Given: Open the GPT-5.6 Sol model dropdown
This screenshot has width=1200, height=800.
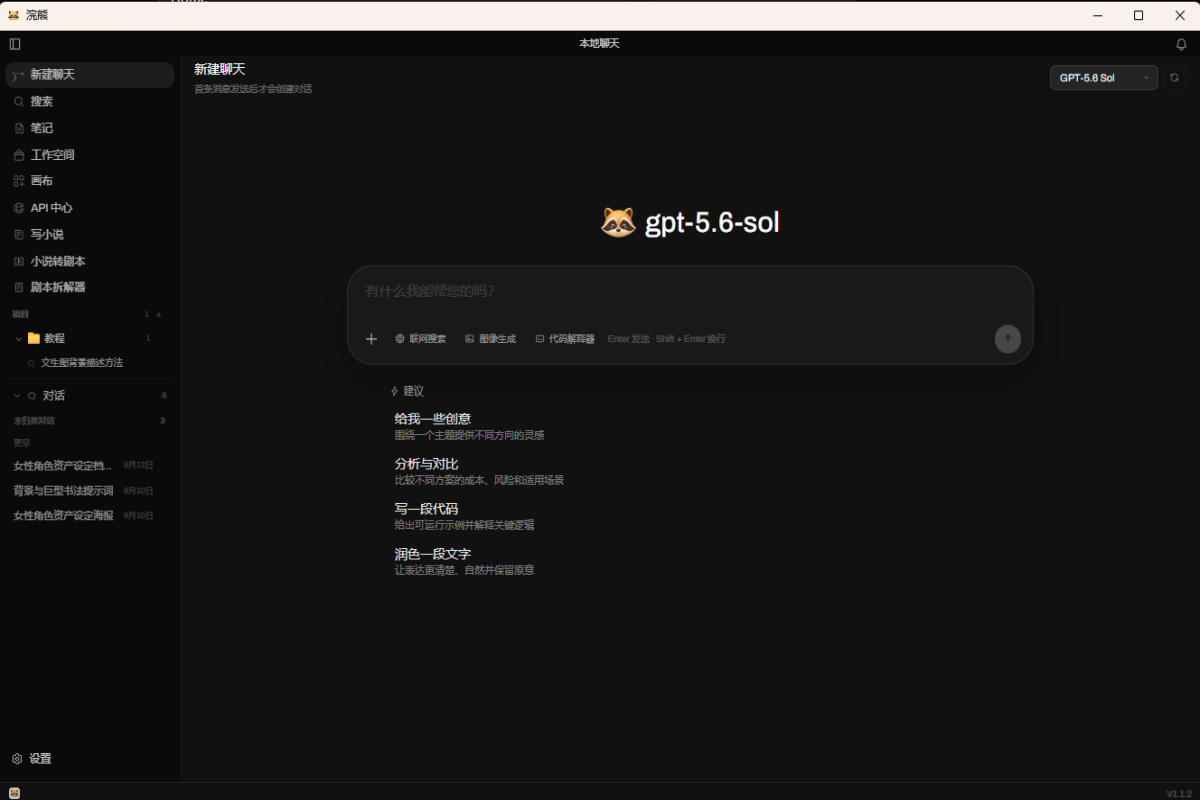Looking at the screenshot, I should 1104,77.
